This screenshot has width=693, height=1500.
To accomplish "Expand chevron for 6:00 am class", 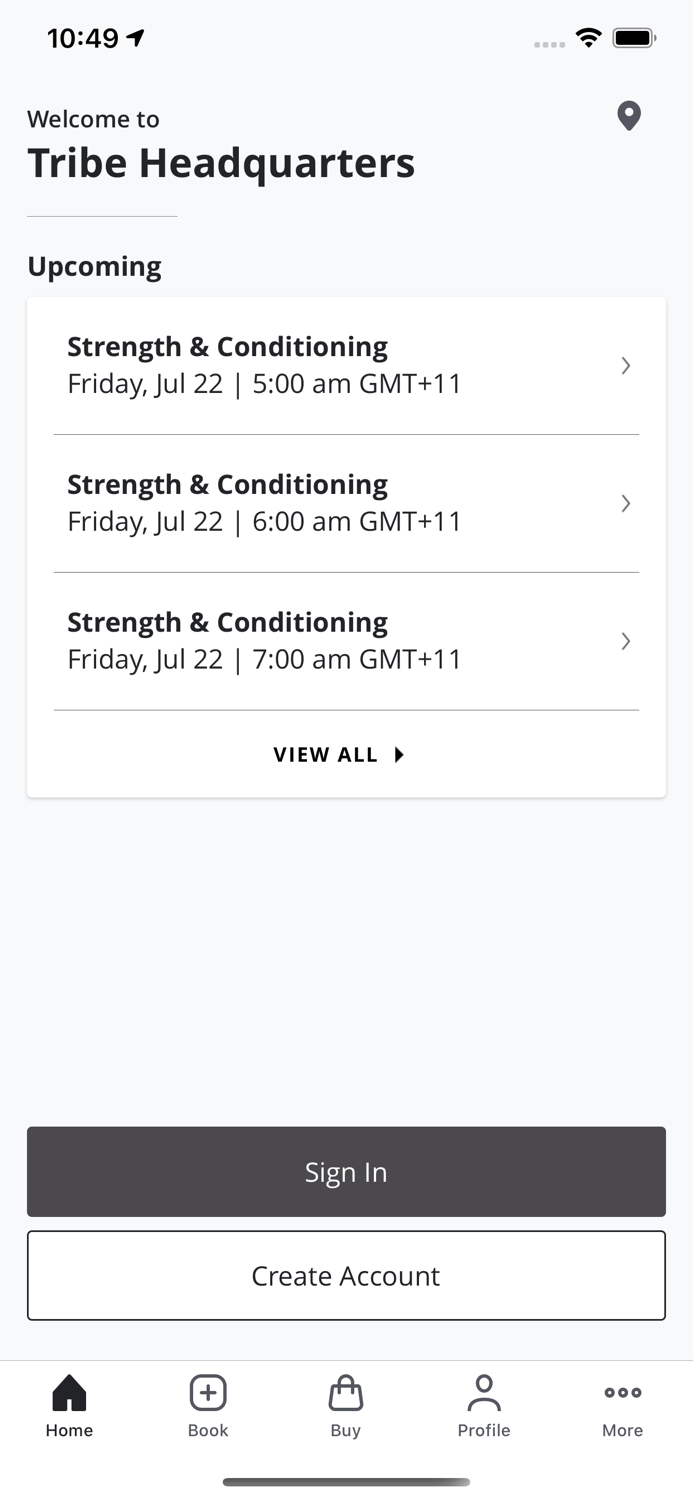I will pos(625,503).
